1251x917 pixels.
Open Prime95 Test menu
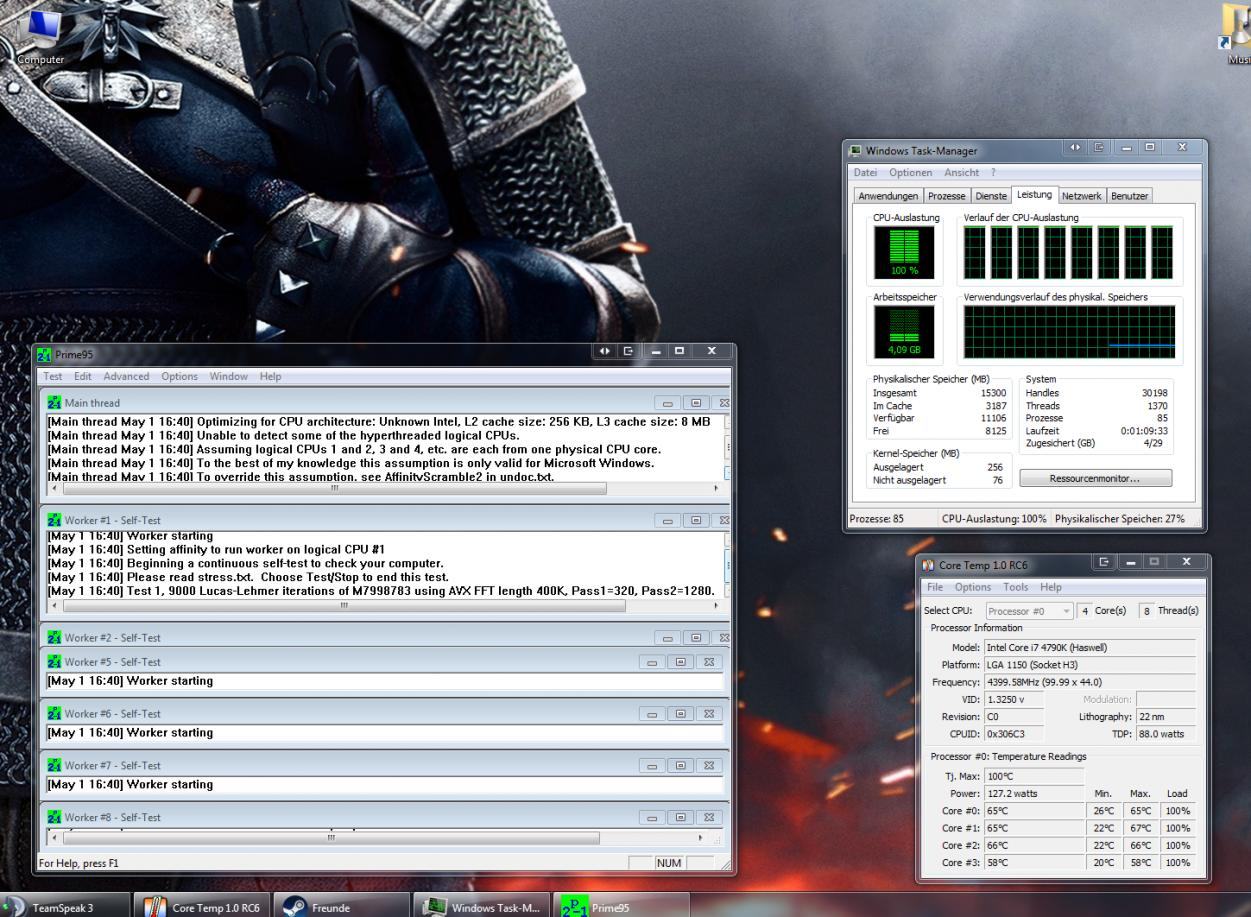point(52,376)
